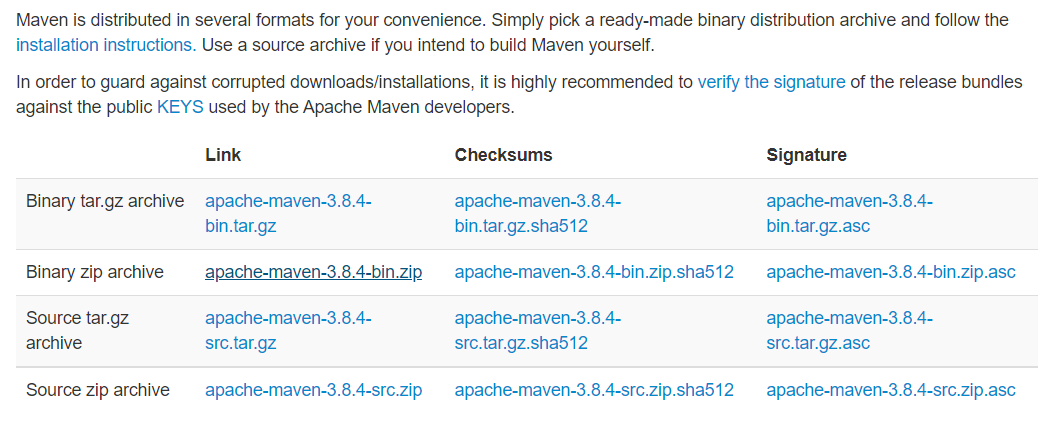This screenshot has width=1054, height=430.
Task: Open apache-maven-3.8.4-src.tar.gz.sha512 checksum
Action: pyautogui.click(x=538, y=331)
